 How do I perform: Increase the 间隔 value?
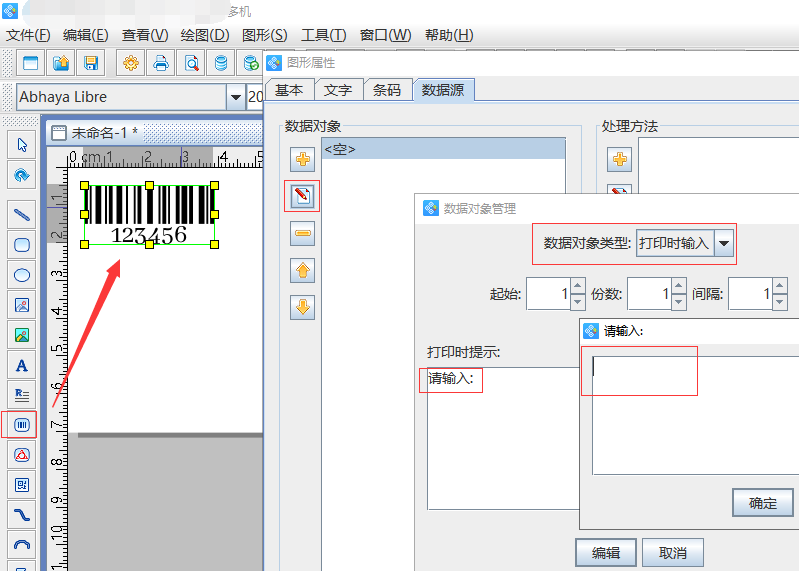tap(780, 286)
